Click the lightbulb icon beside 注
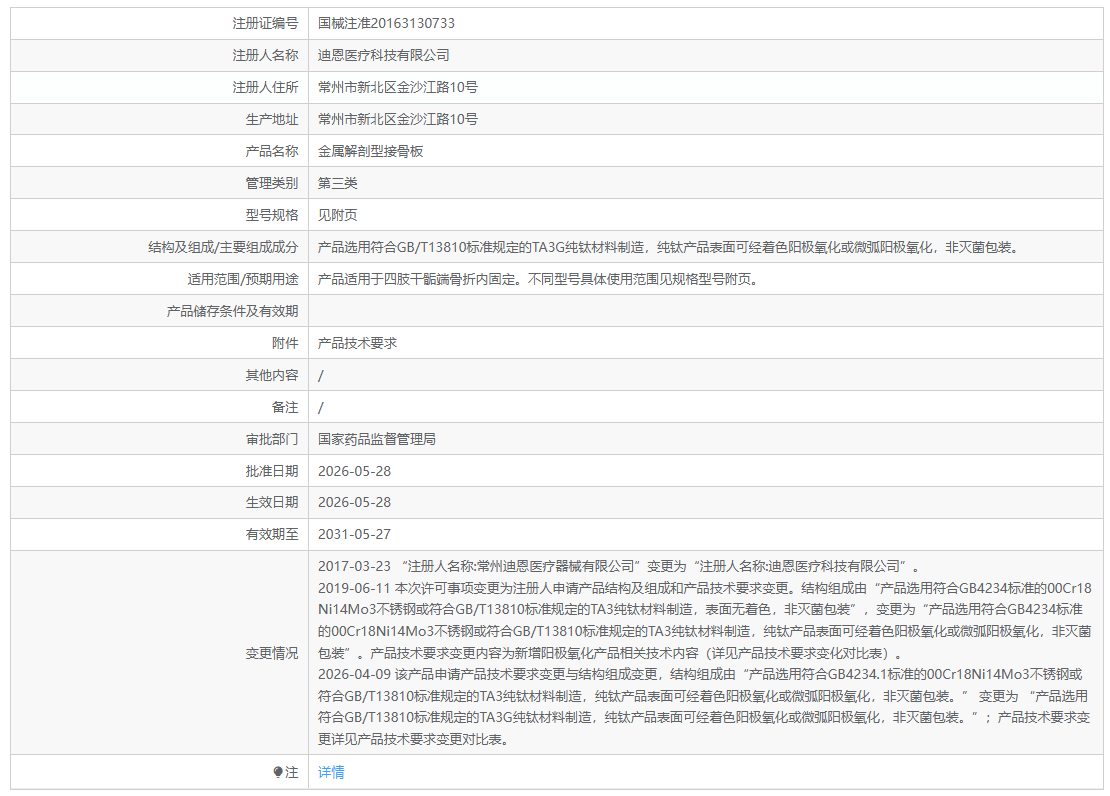This screenshot has width=1110, height=796. pos(278,772)
